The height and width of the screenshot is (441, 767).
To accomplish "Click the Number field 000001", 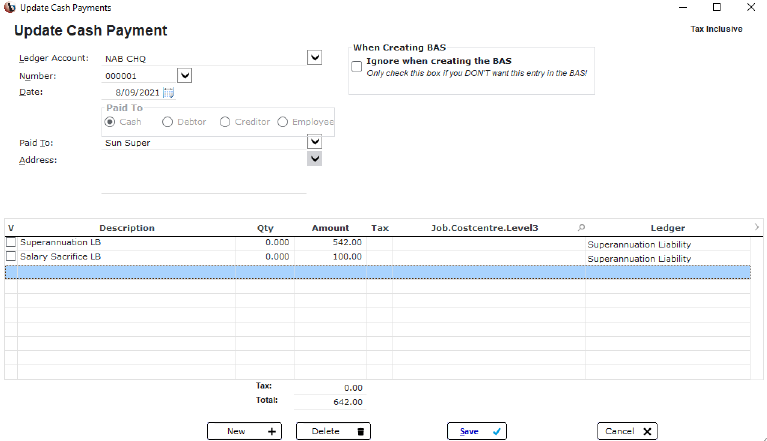I will (x=139, y=76).
